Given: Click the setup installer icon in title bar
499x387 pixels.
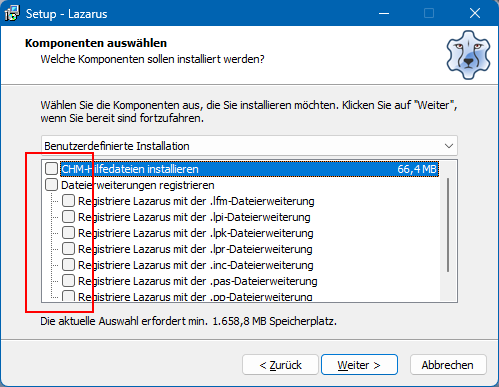Looking at the screenshot, I should click(x=12, y=14).
